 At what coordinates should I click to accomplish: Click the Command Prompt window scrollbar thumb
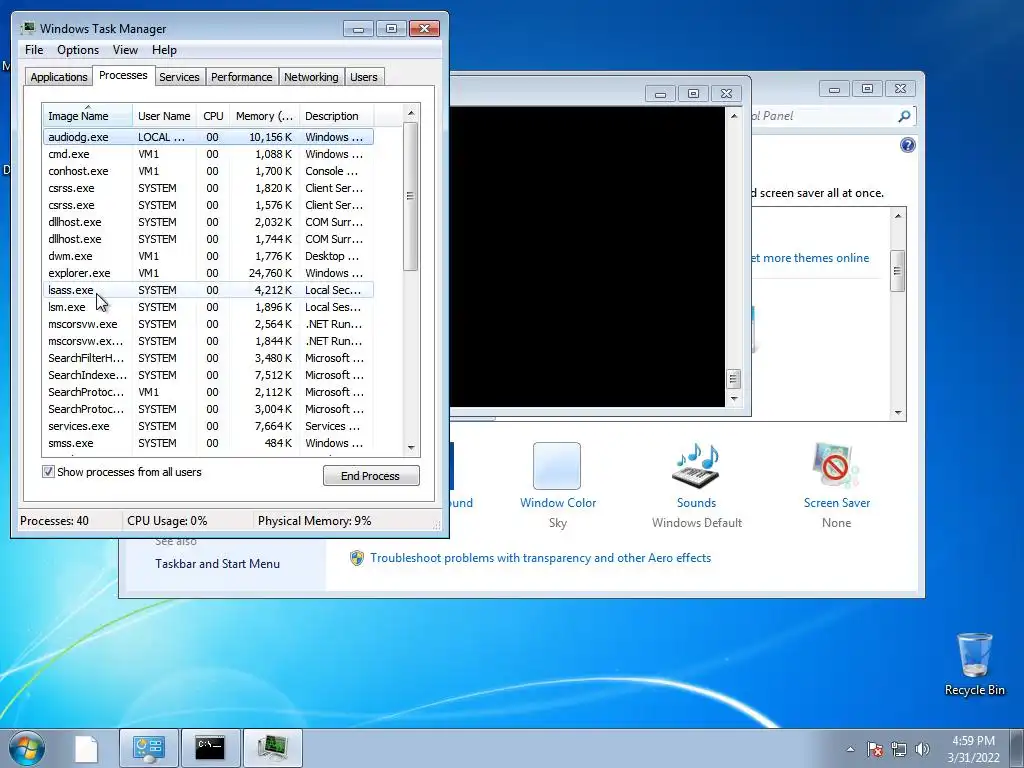[x=733, y=378]
